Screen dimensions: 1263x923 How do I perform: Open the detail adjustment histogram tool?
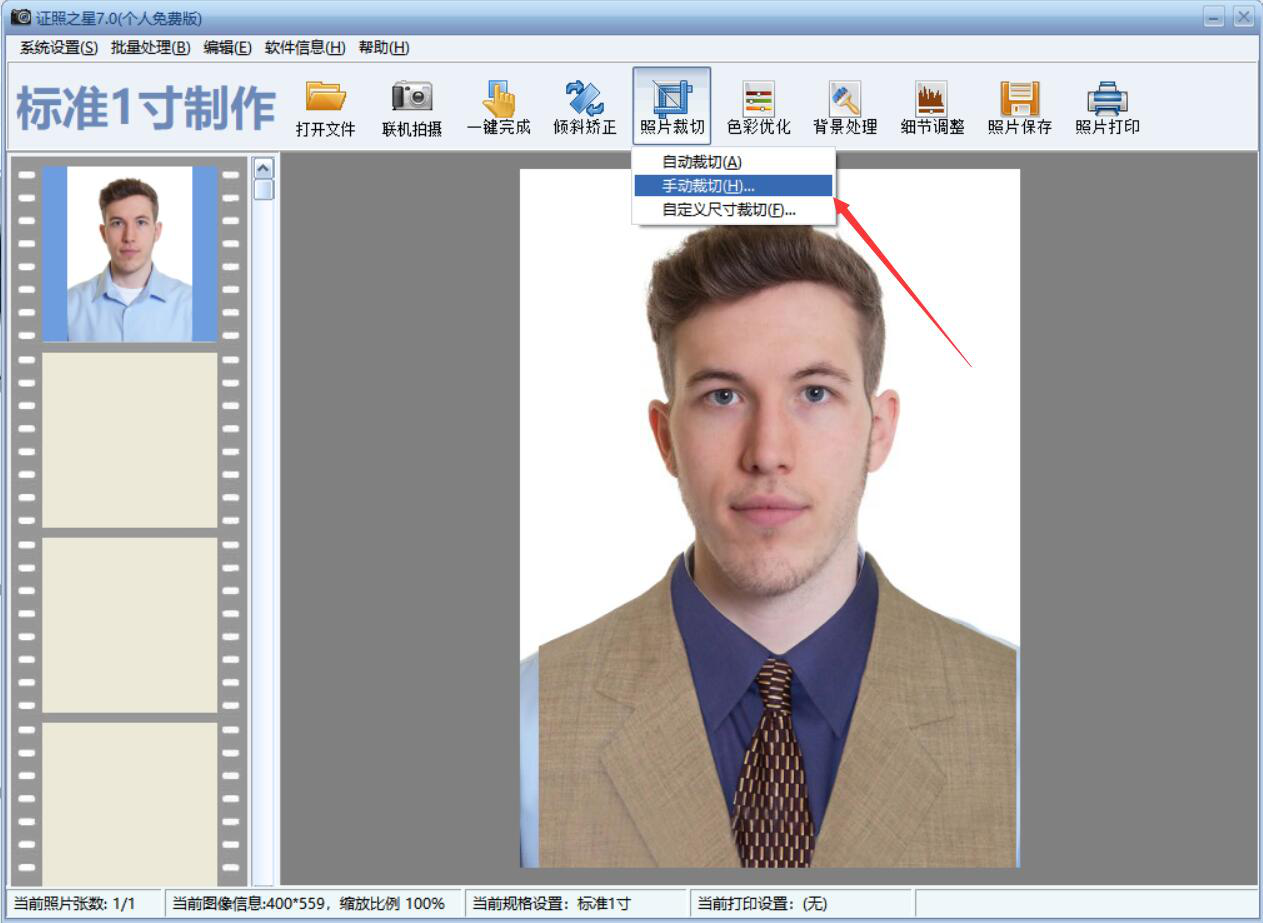pos(932,98)
